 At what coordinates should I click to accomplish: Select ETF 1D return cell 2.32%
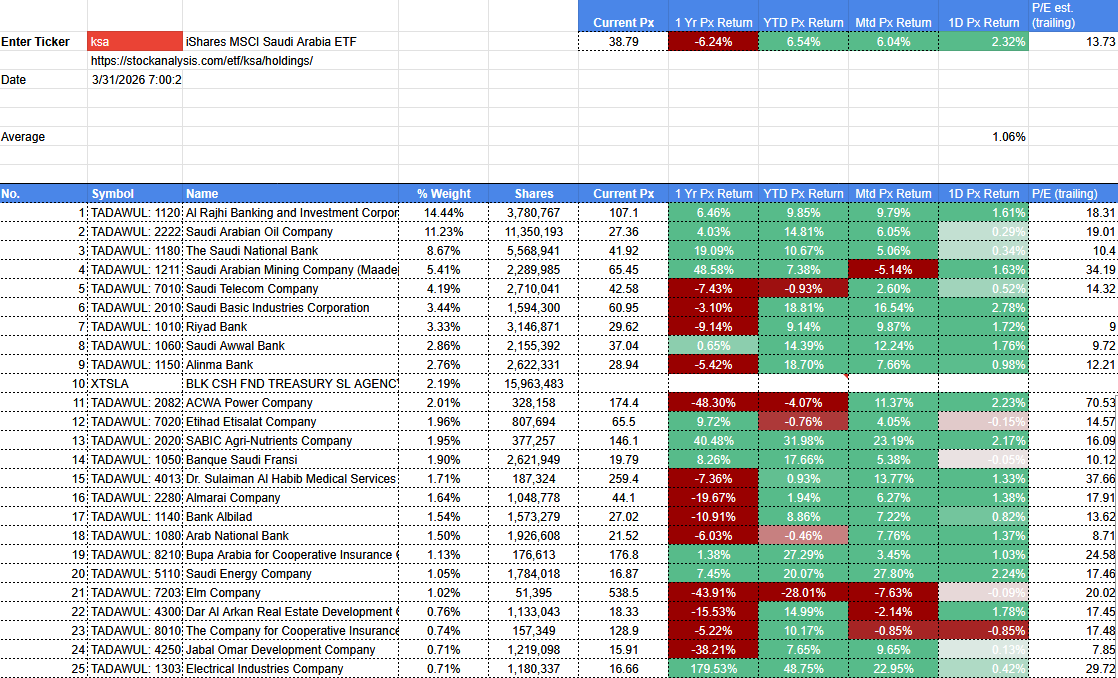click(x=983, y=41)
